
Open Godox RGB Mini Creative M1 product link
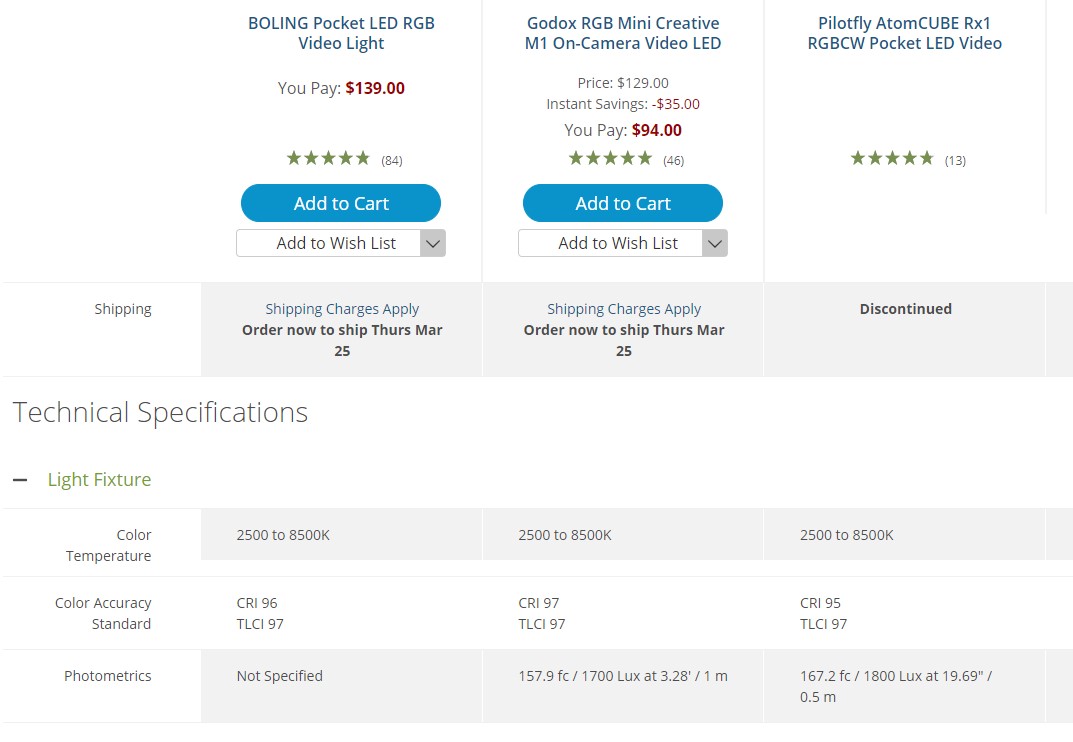coord(623,33)
